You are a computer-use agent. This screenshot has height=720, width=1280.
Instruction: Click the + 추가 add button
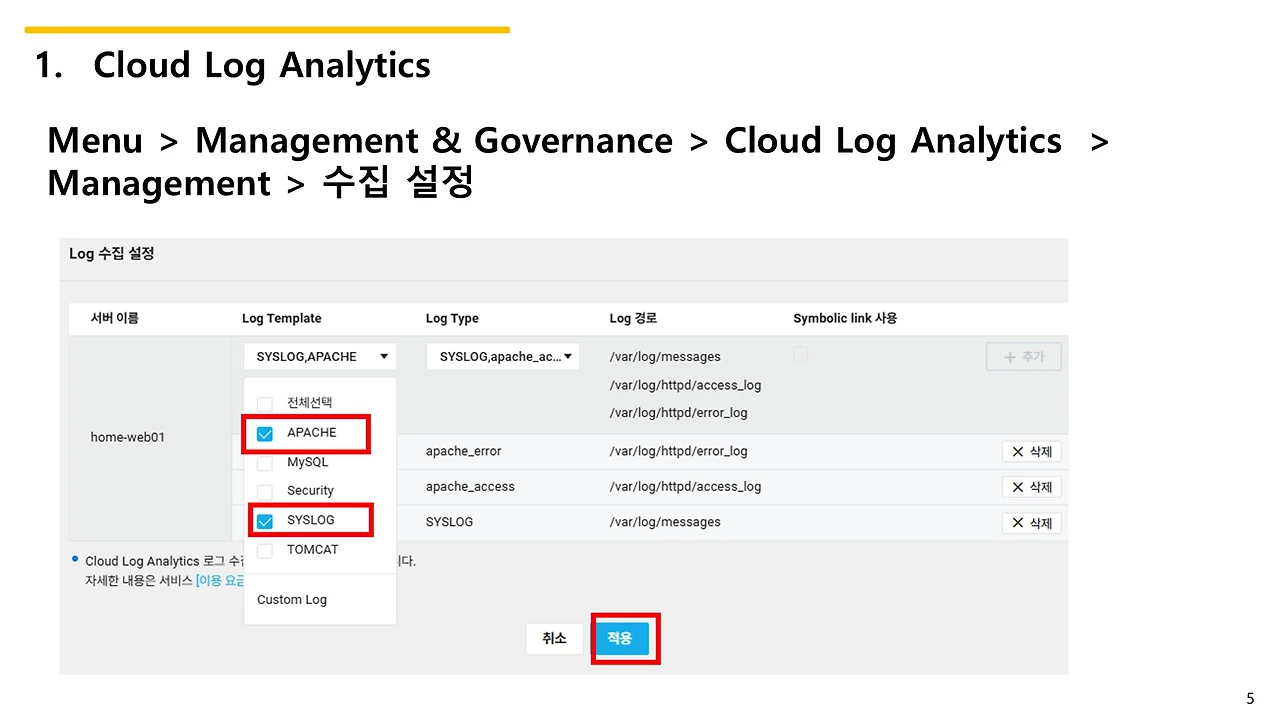pos(1024,357)
